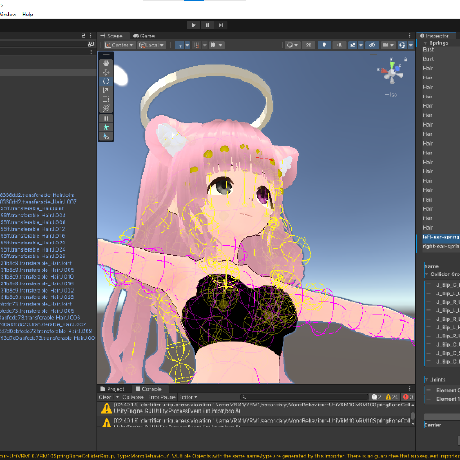
Task: Switch to the Console tab
Action: coord(149,389)
